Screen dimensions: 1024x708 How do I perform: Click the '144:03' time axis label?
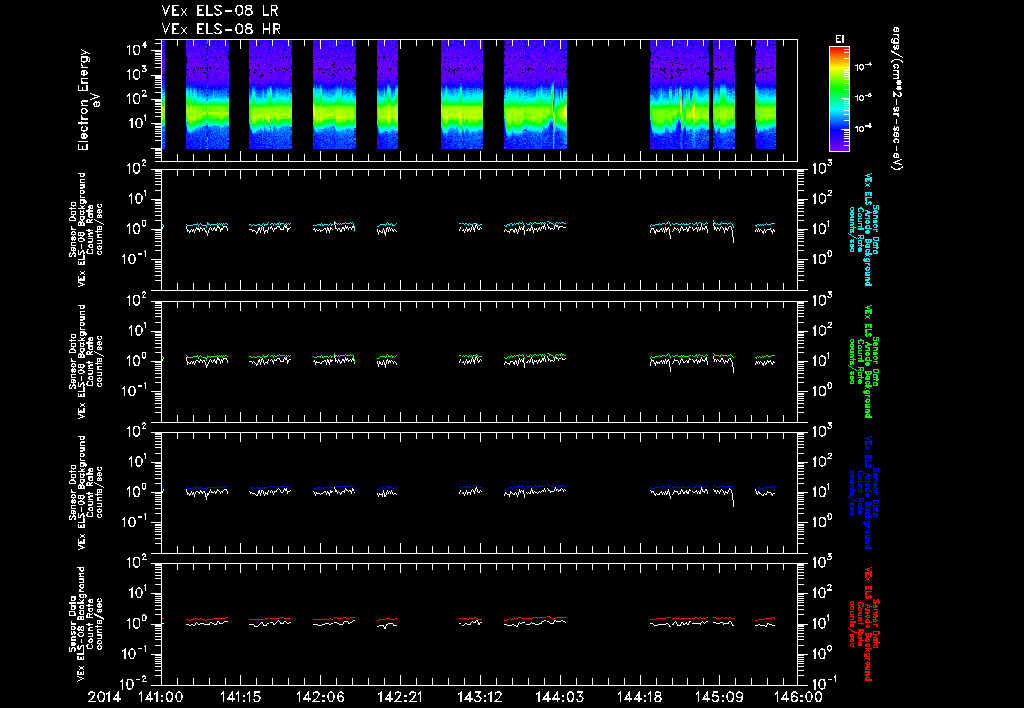click(x=560, y=697)
